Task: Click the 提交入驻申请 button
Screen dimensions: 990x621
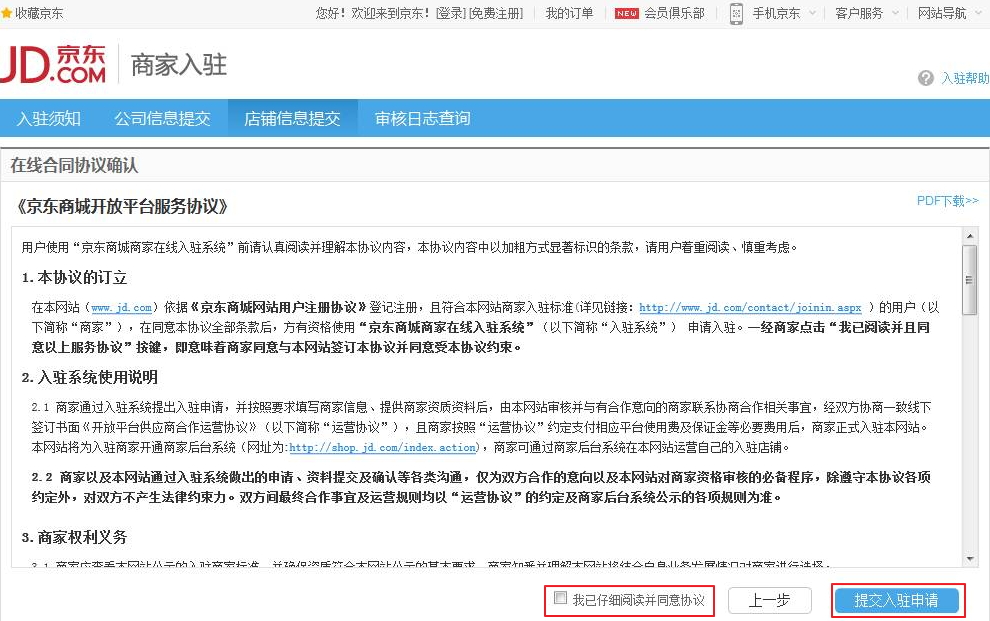Action: [x=897, y=600]
